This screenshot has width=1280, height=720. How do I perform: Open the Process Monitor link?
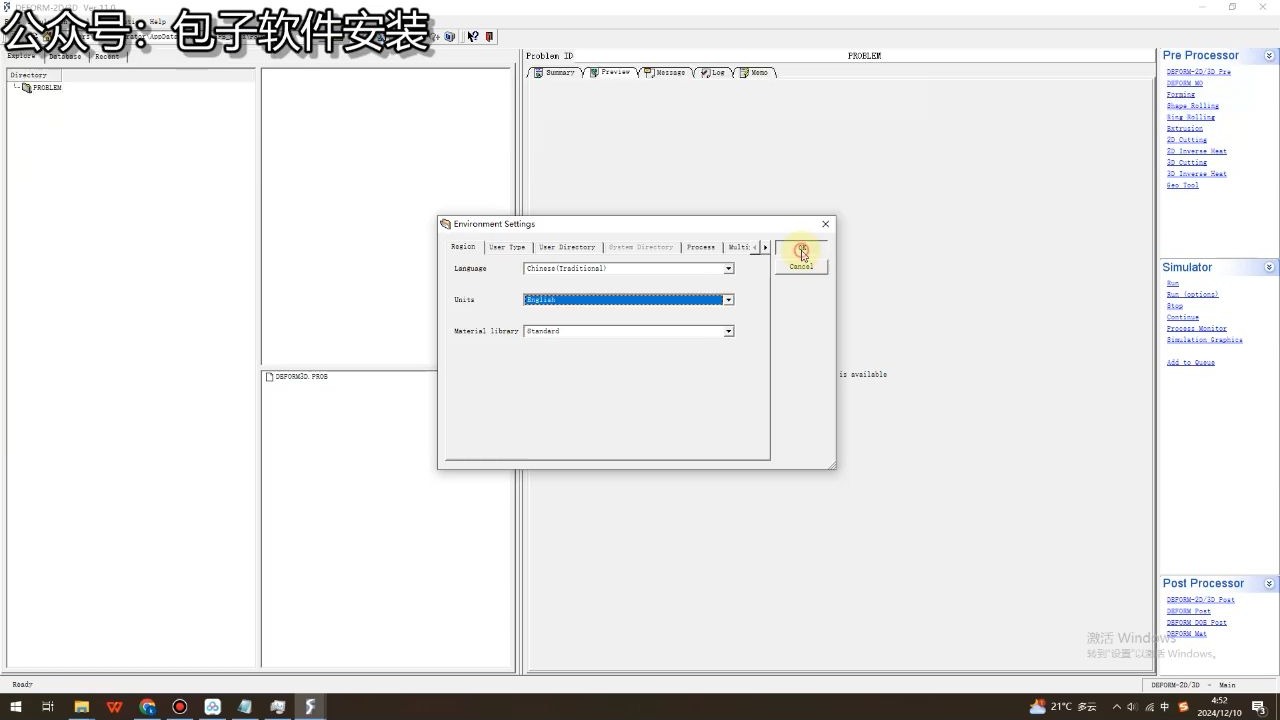point(1196,328)
